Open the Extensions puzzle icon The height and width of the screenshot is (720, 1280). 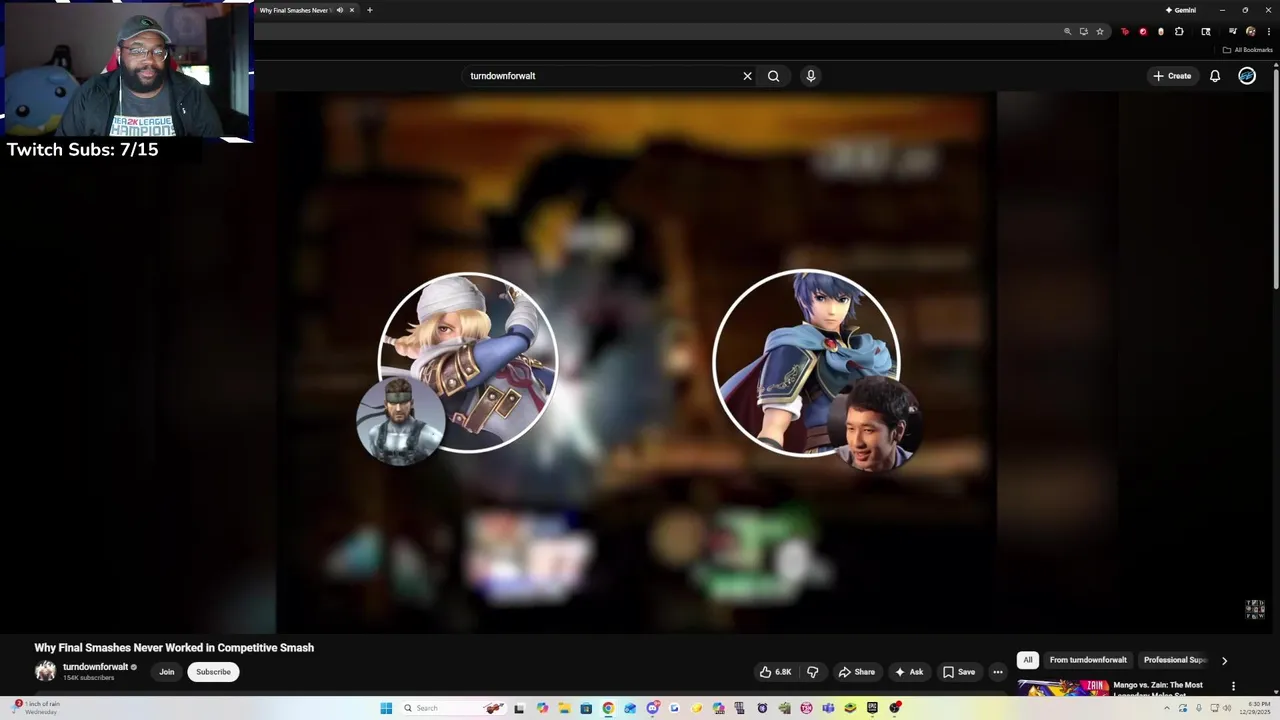pyautogui.click(x=1179, y=32)
